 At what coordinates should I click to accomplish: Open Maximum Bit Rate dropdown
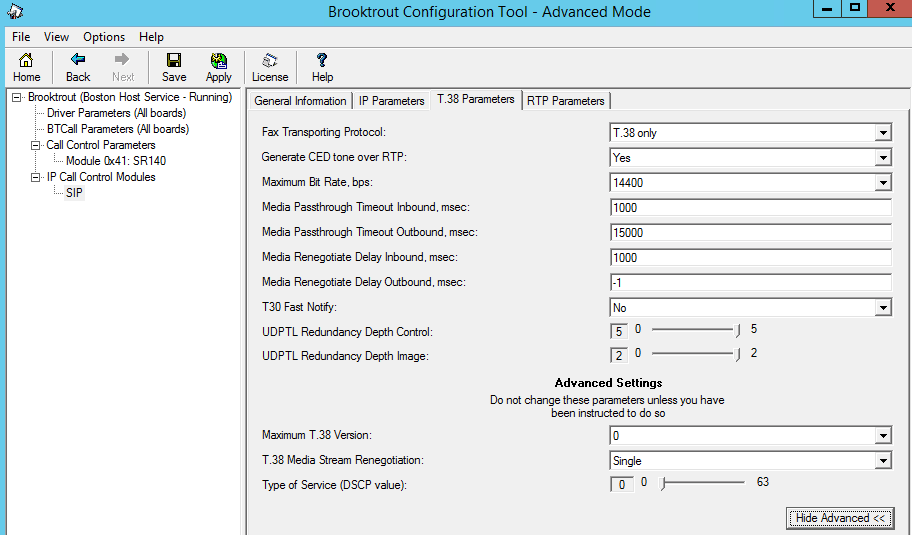883,183
